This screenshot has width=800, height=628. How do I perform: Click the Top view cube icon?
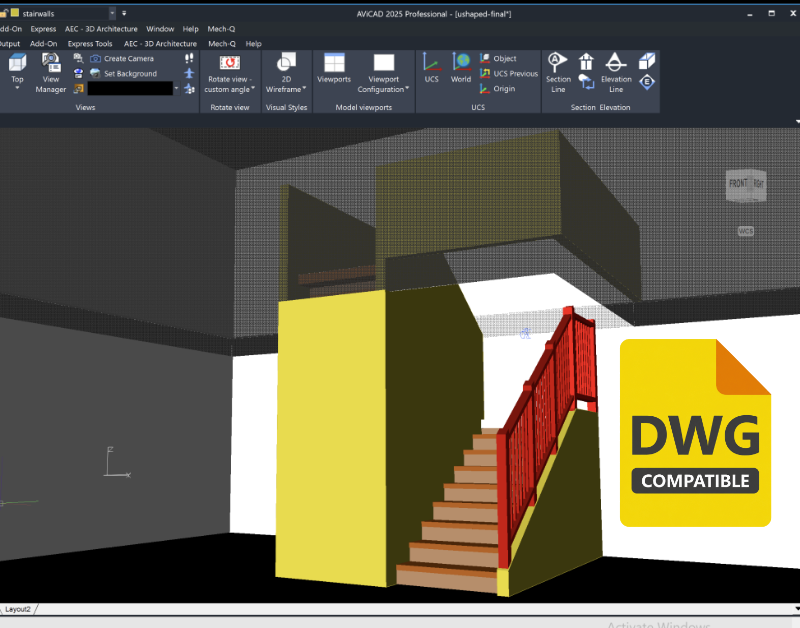(17, 62)
